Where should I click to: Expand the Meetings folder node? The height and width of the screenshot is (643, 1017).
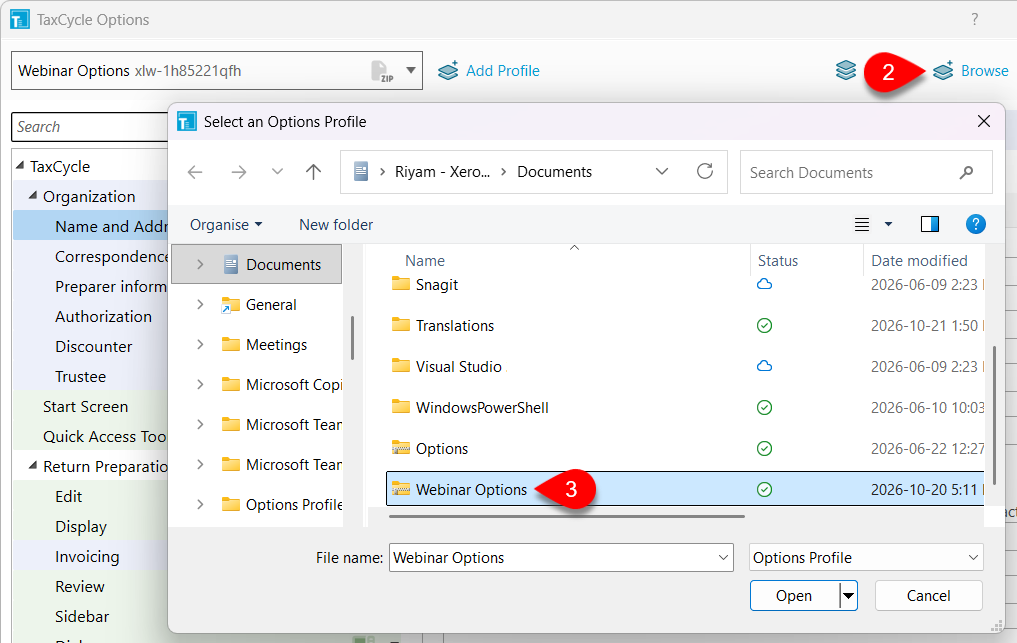[x=200, y=345]
